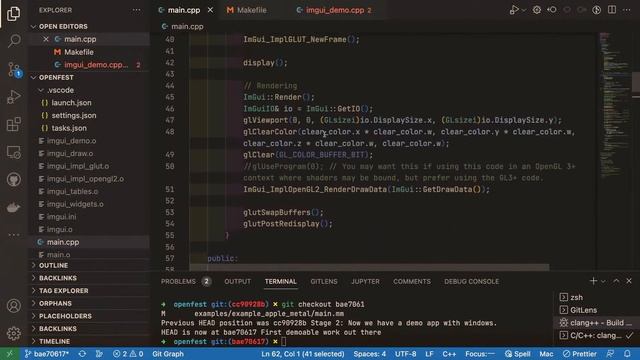Open new terminal profile dropdown
The width and height of the screenshot is (640, 360).
point(603,281)
